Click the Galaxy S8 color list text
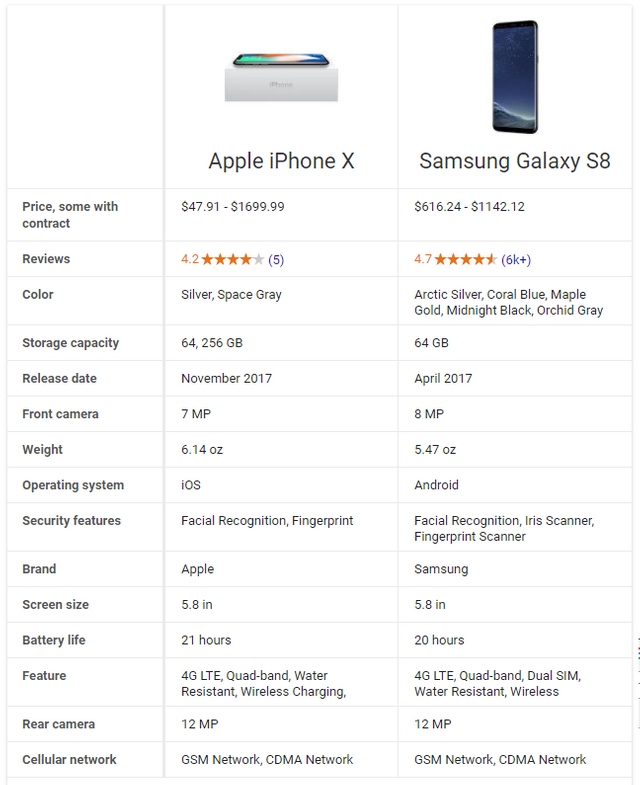640x785 pixels. [508, 302]
